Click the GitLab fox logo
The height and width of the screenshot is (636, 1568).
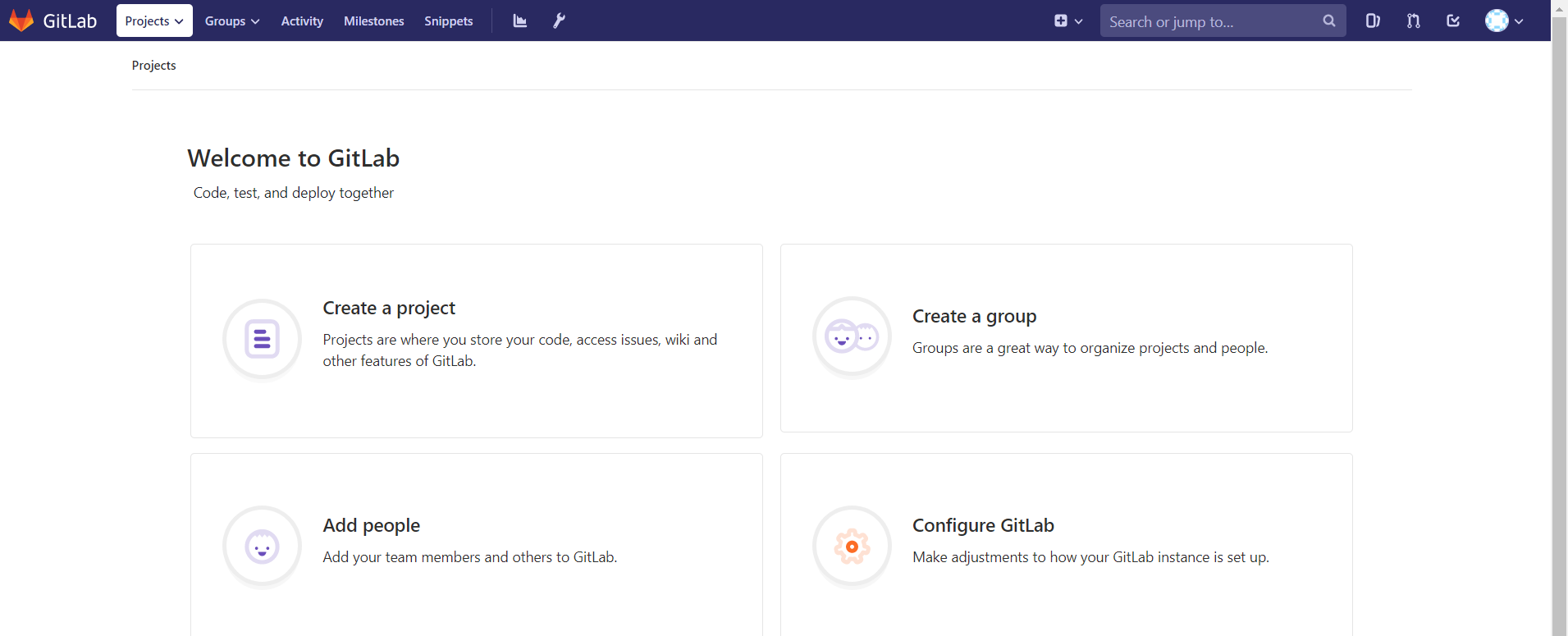[x=21, y=21]
